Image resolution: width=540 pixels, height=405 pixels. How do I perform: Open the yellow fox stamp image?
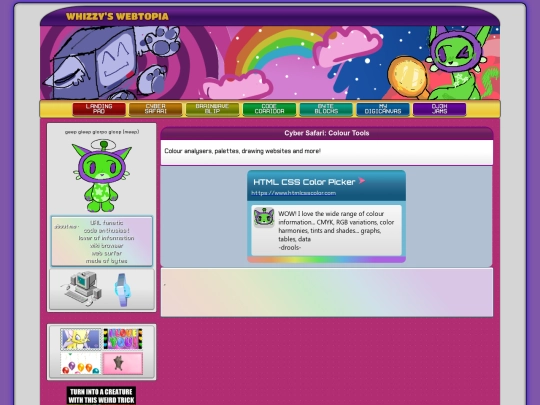81,339
